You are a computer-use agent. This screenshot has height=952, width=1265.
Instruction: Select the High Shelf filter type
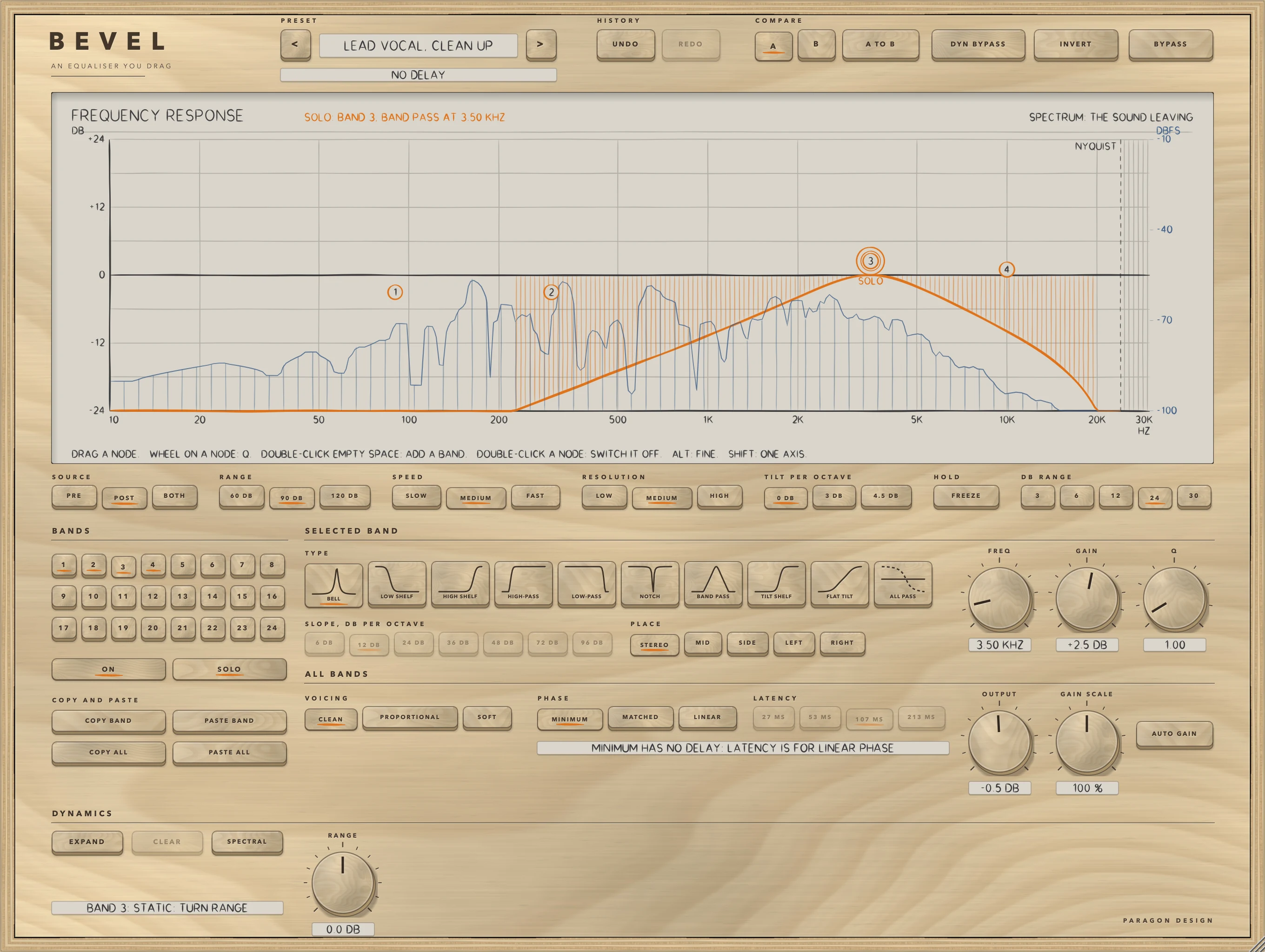[460, 583]
